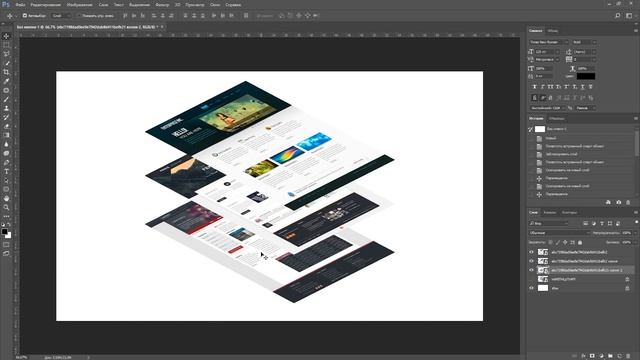Hide the Фон background layer

pyautogui.click(x=531, y=288)
